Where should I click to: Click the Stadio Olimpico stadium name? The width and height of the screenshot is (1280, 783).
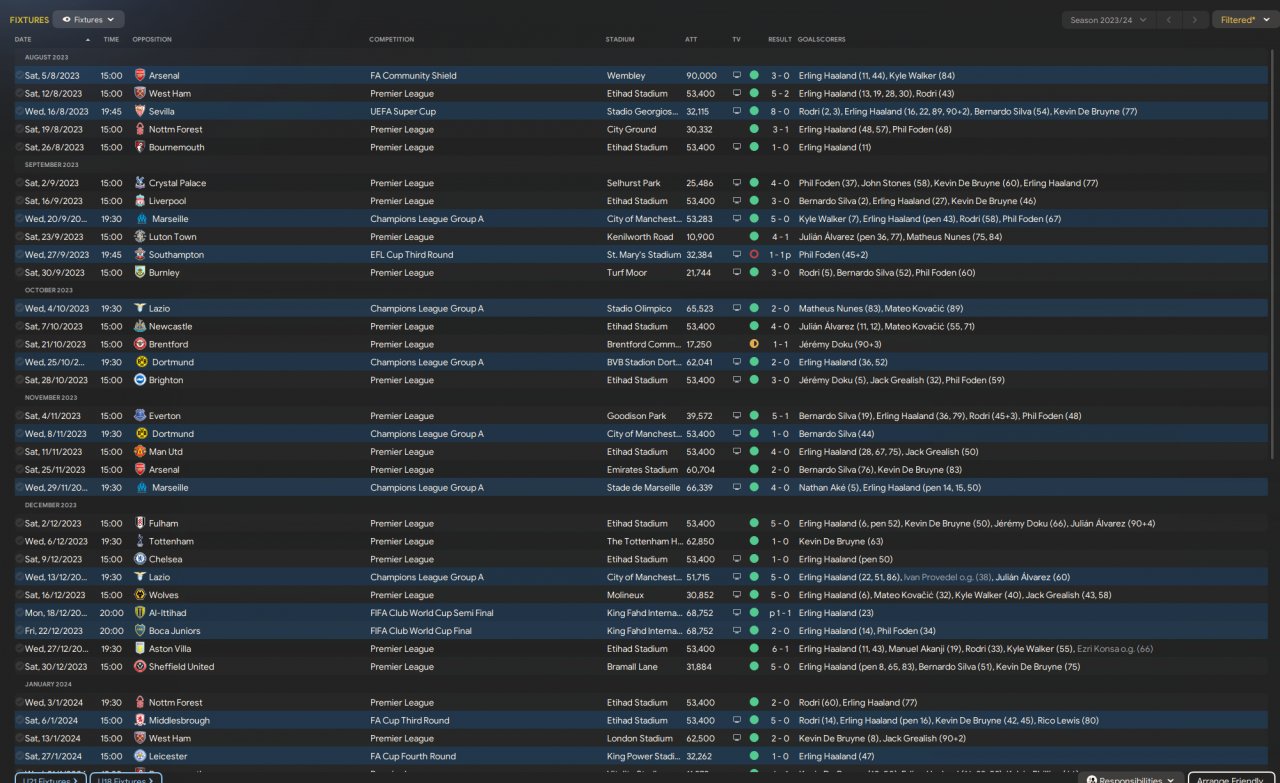[638, 309]
